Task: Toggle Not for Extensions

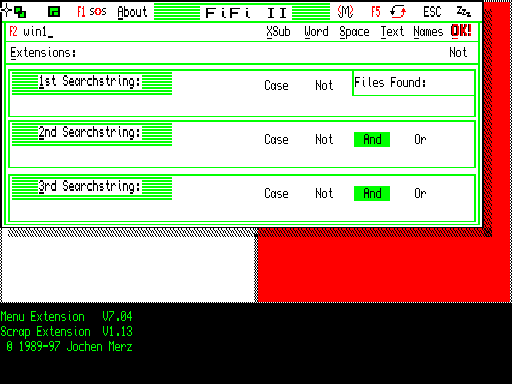Action: (x=458, y=53)
